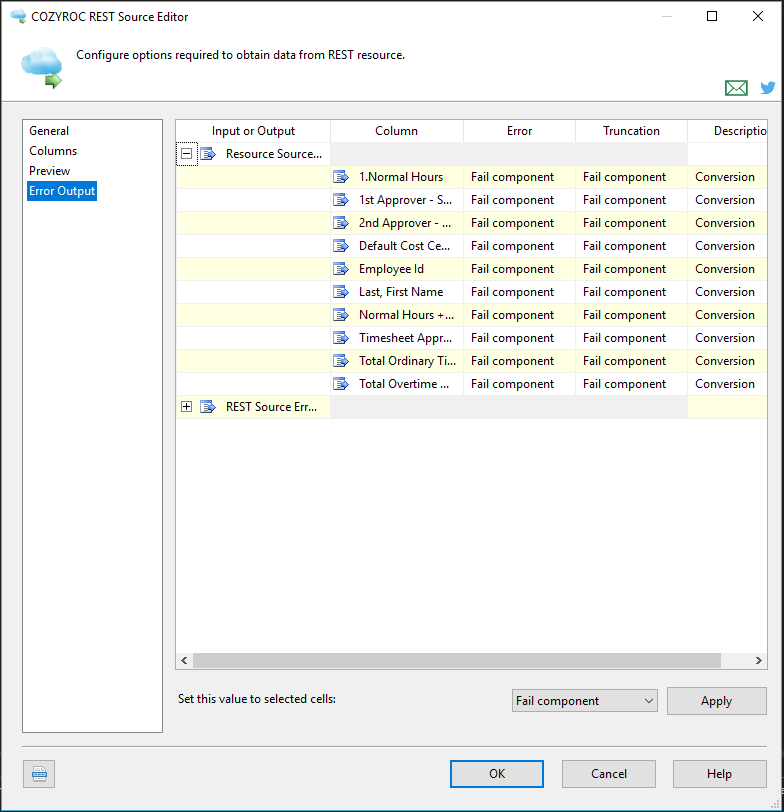Select Conversion description for Total Ordinary Ti...
The width and height of the screenshot is (784, 812).
728,361
